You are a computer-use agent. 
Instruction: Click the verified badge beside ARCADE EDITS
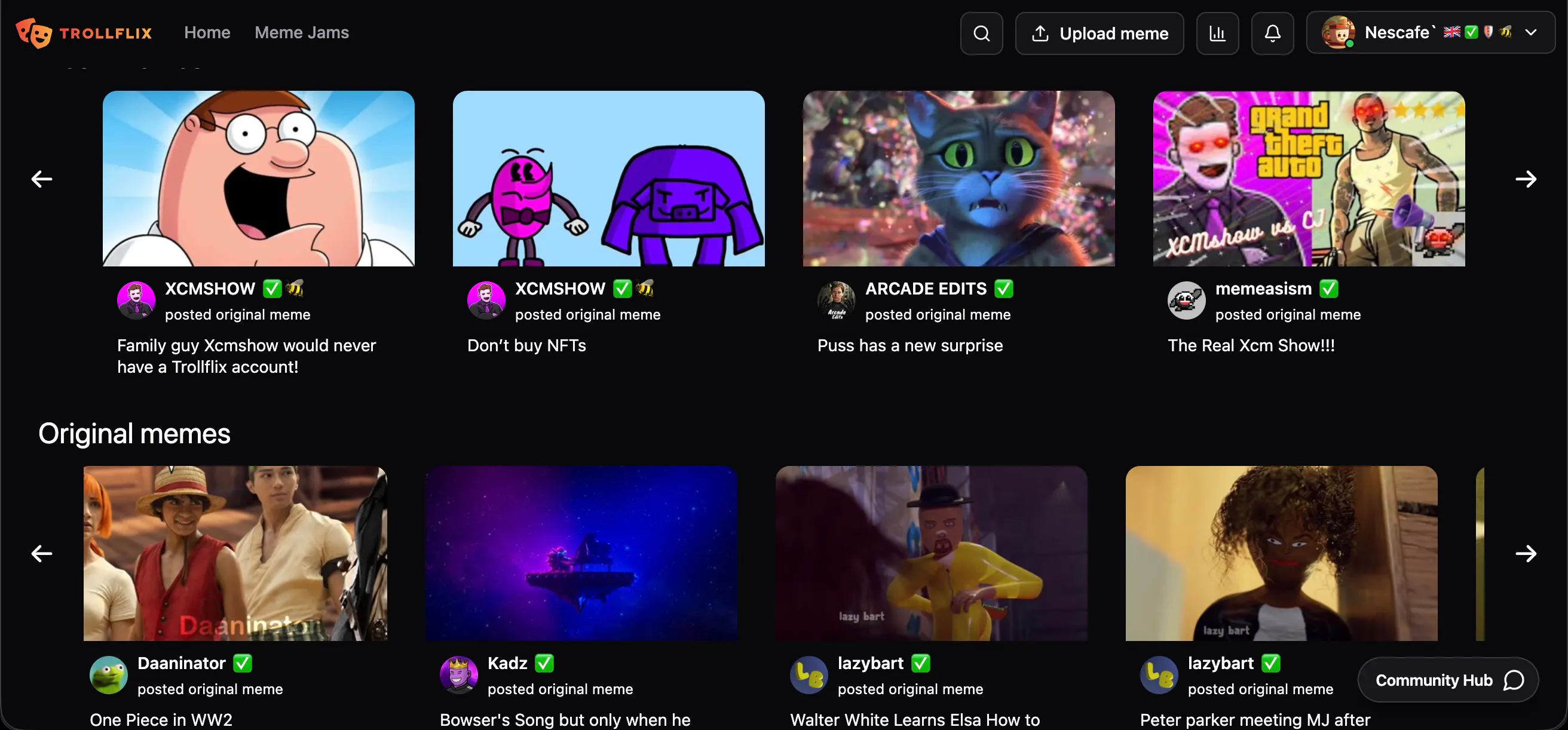pyautogui.click(x=1003, y=289)
